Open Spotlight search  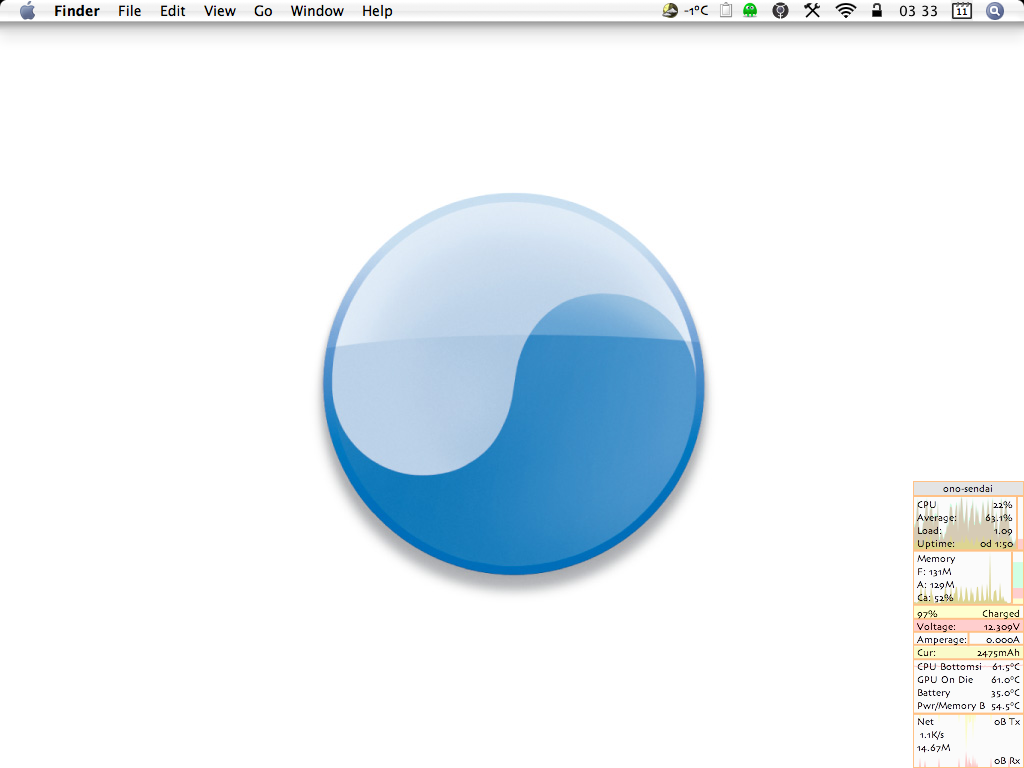tap(995, 10)
